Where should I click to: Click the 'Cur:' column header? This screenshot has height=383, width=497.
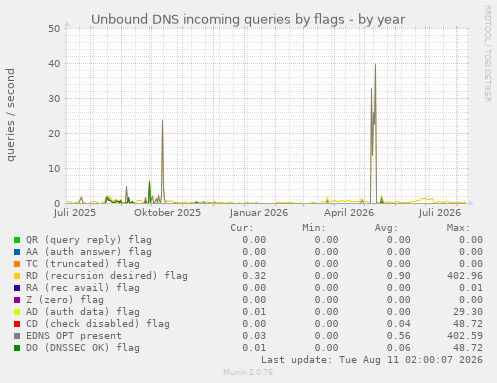(242, 228)
